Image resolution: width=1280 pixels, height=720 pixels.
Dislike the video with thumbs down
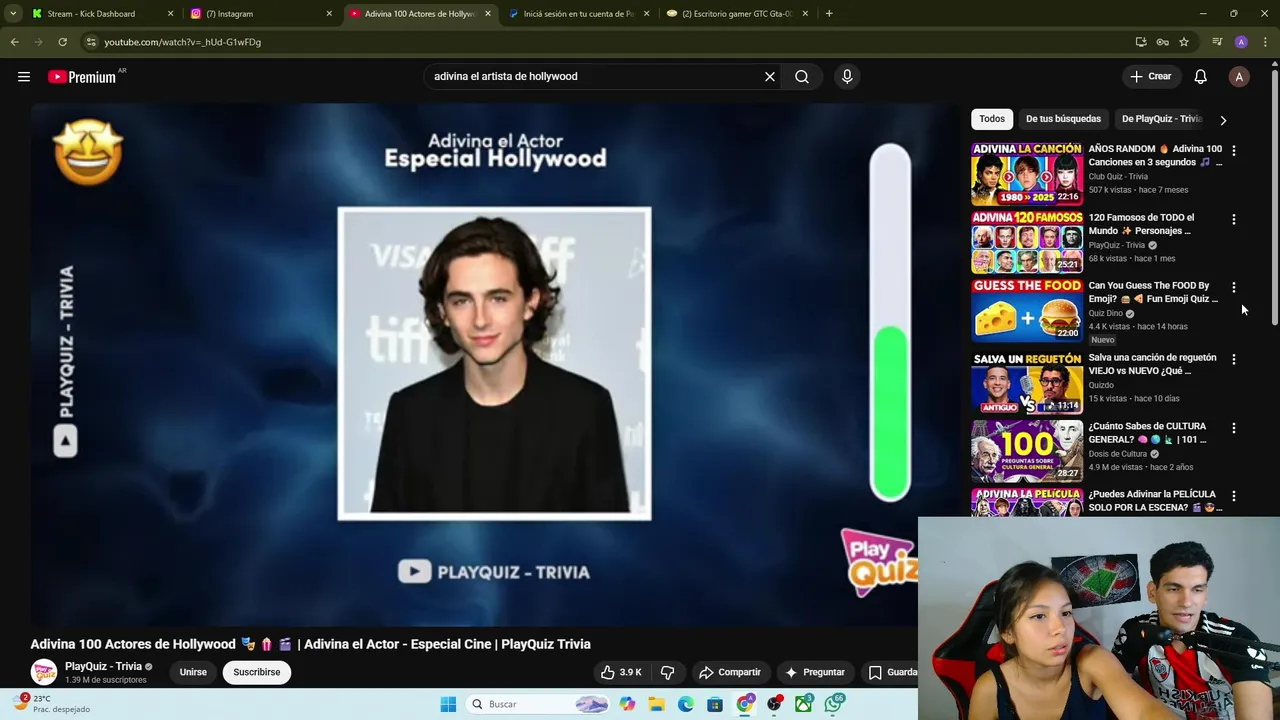pyautogui.click(x=667, y=672)
